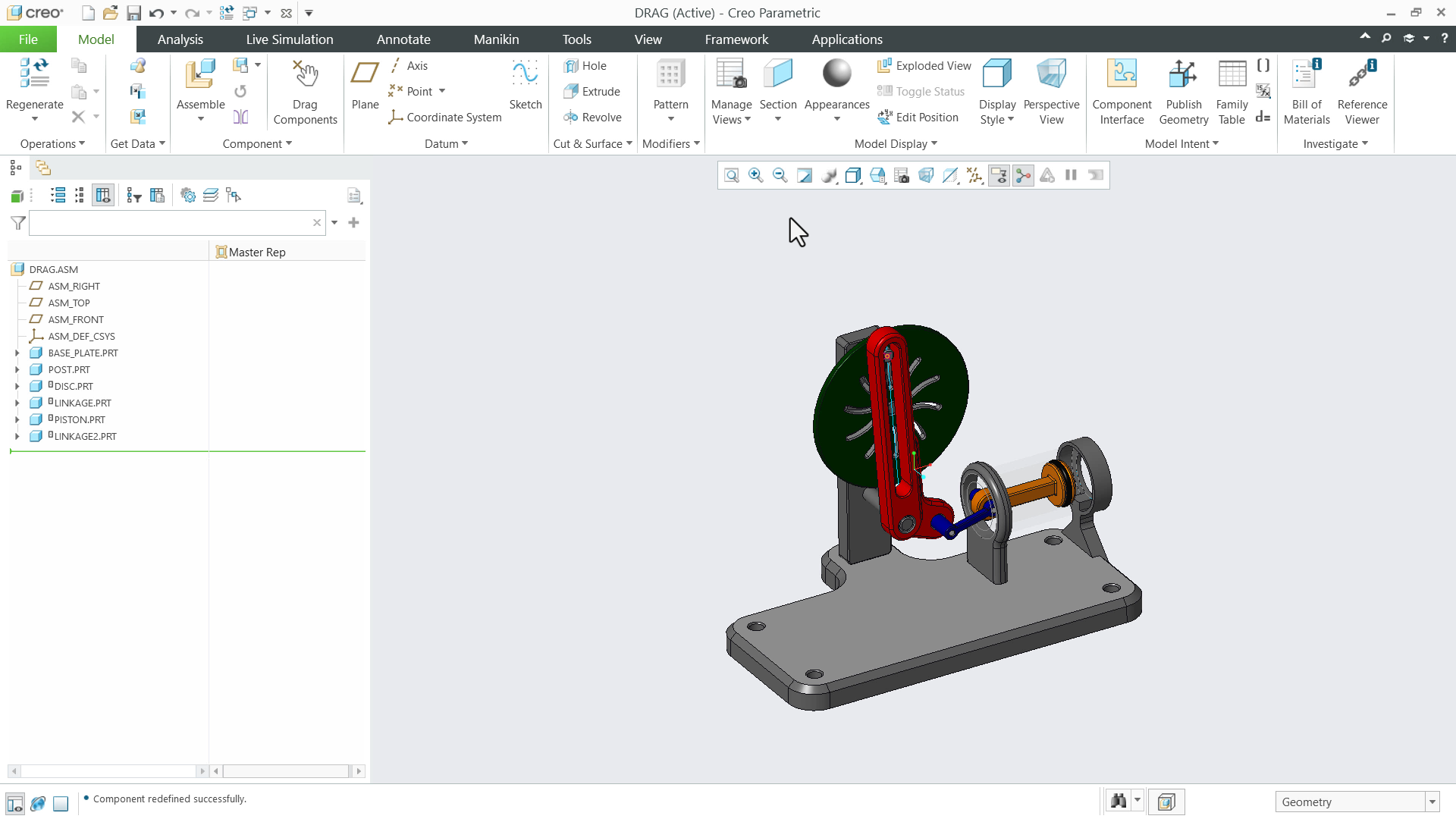Click the Assemble component icon
Viewport: 1456px width, 819px height.
[x=200, y=84]
